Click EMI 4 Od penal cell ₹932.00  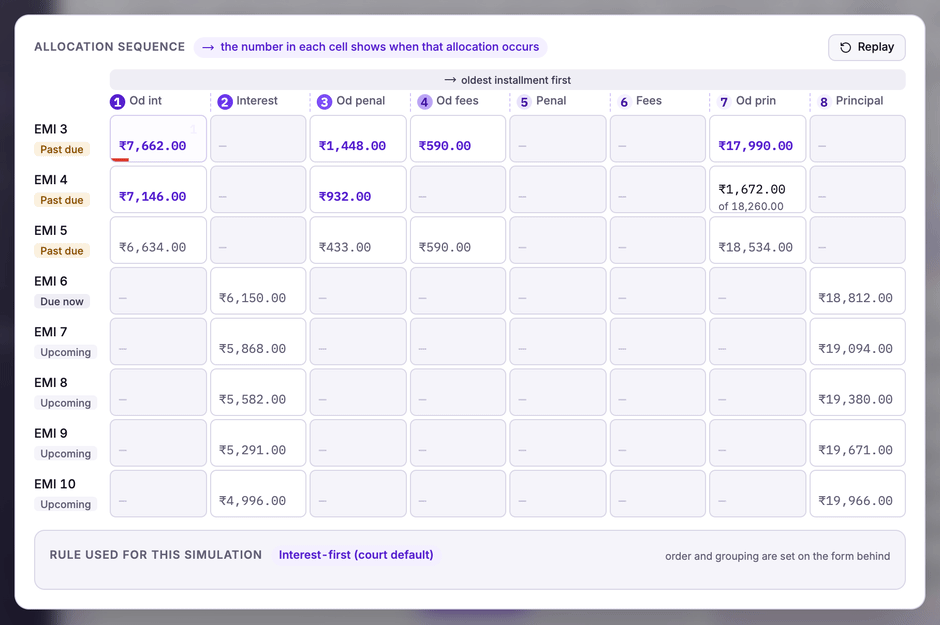(358, 189)
